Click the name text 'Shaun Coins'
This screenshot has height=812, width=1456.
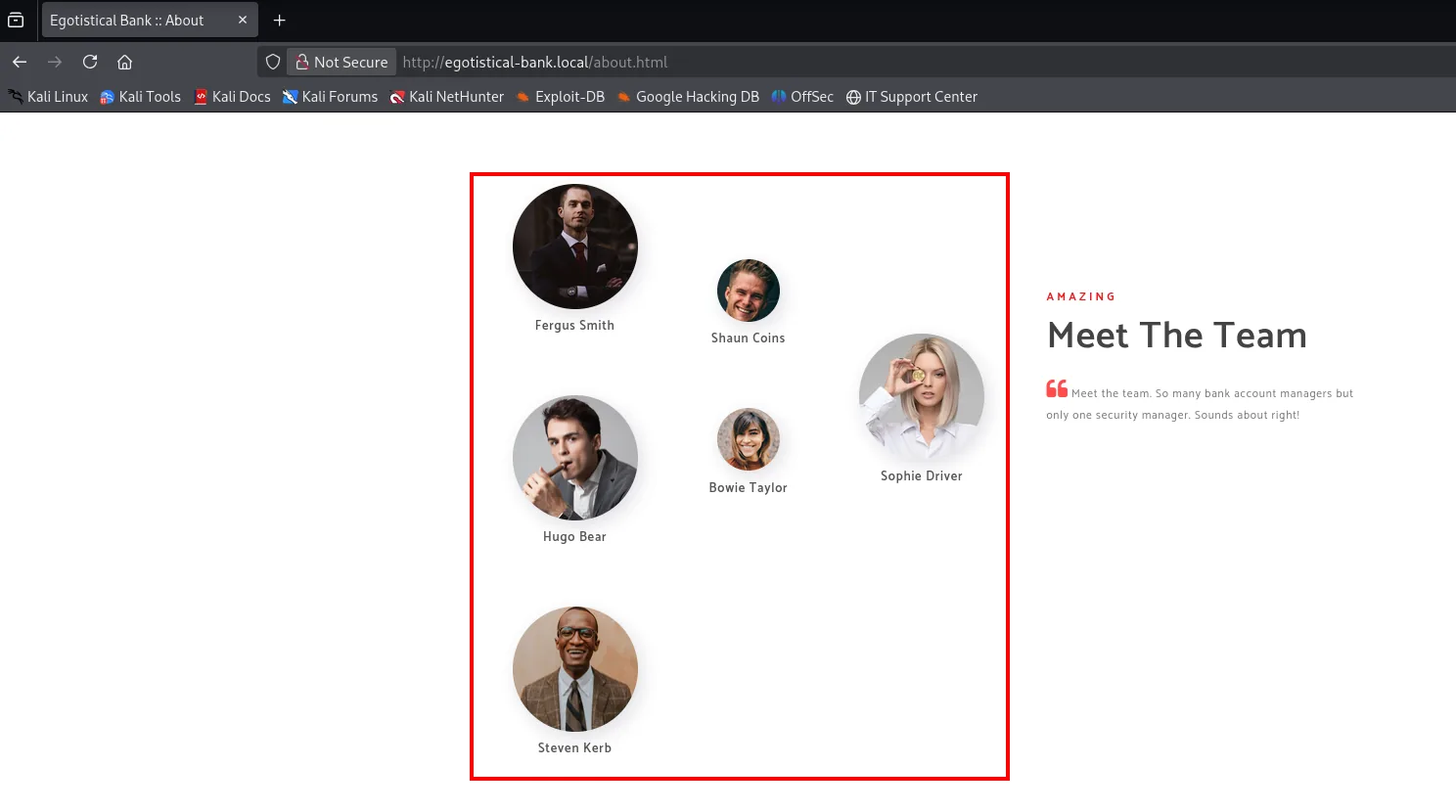point(749,338)
